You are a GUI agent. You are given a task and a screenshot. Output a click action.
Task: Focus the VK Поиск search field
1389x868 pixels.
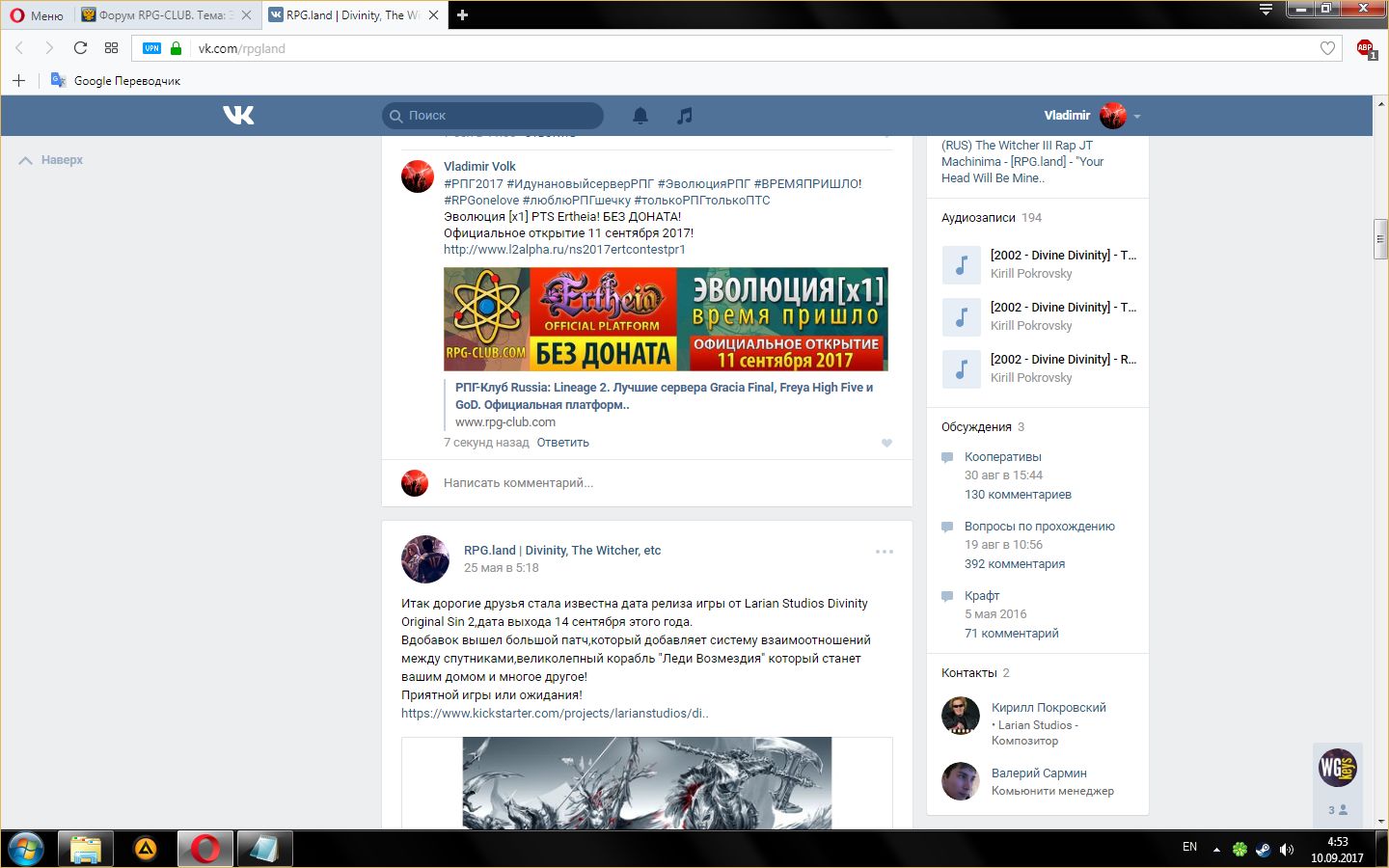pos(493,116)
